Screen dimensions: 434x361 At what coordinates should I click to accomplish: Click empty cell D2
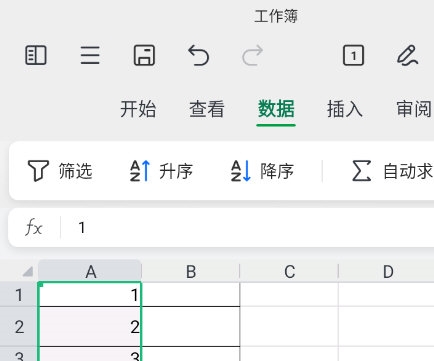[387, 327]
